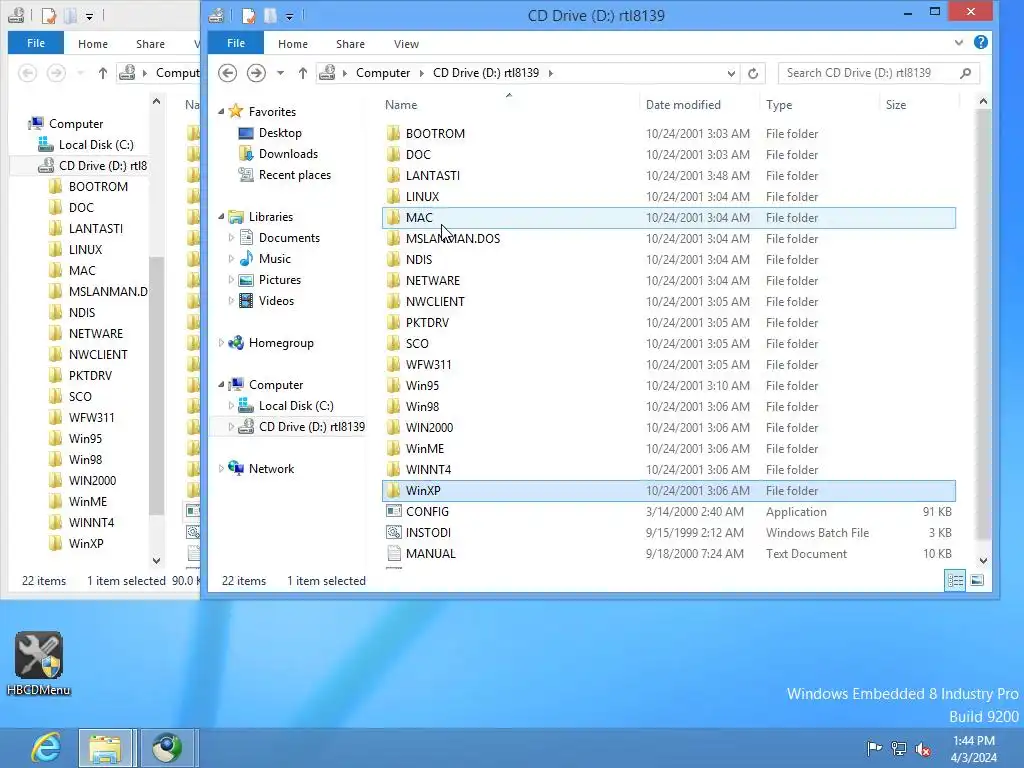Switch to the Home ribbon tab in the front window
This screenshot has width=1024, height=768.
coord(293,44)
